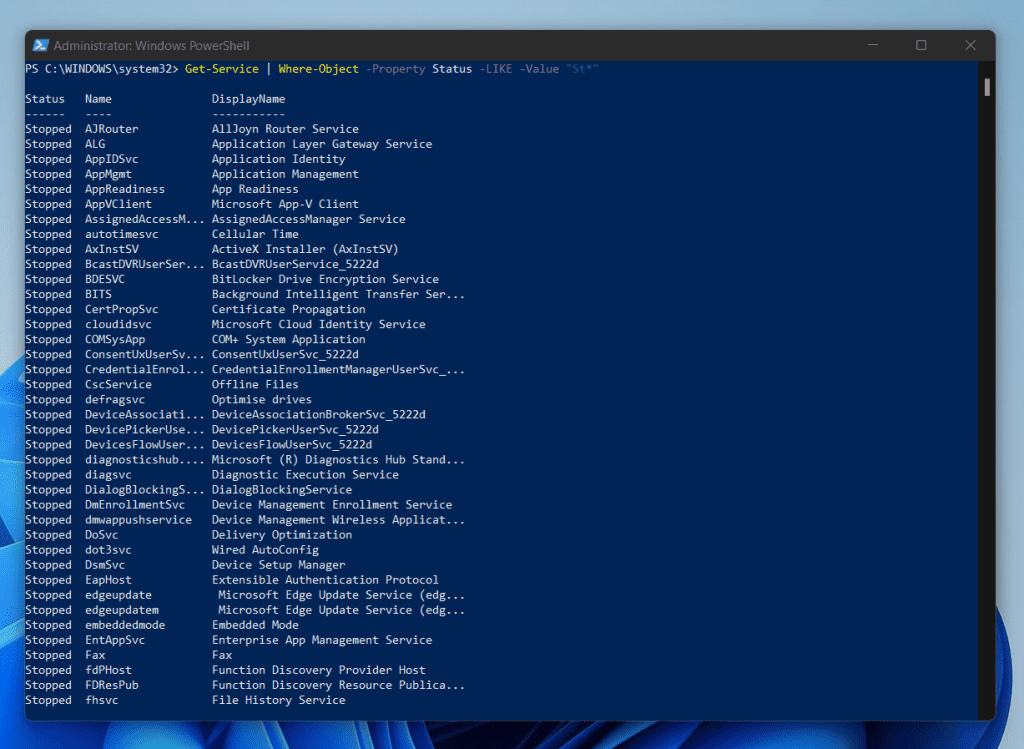The image size is (1024, 749).
Task: Click 'COM+ System Application' display name
Action: (x=288, y=339)
